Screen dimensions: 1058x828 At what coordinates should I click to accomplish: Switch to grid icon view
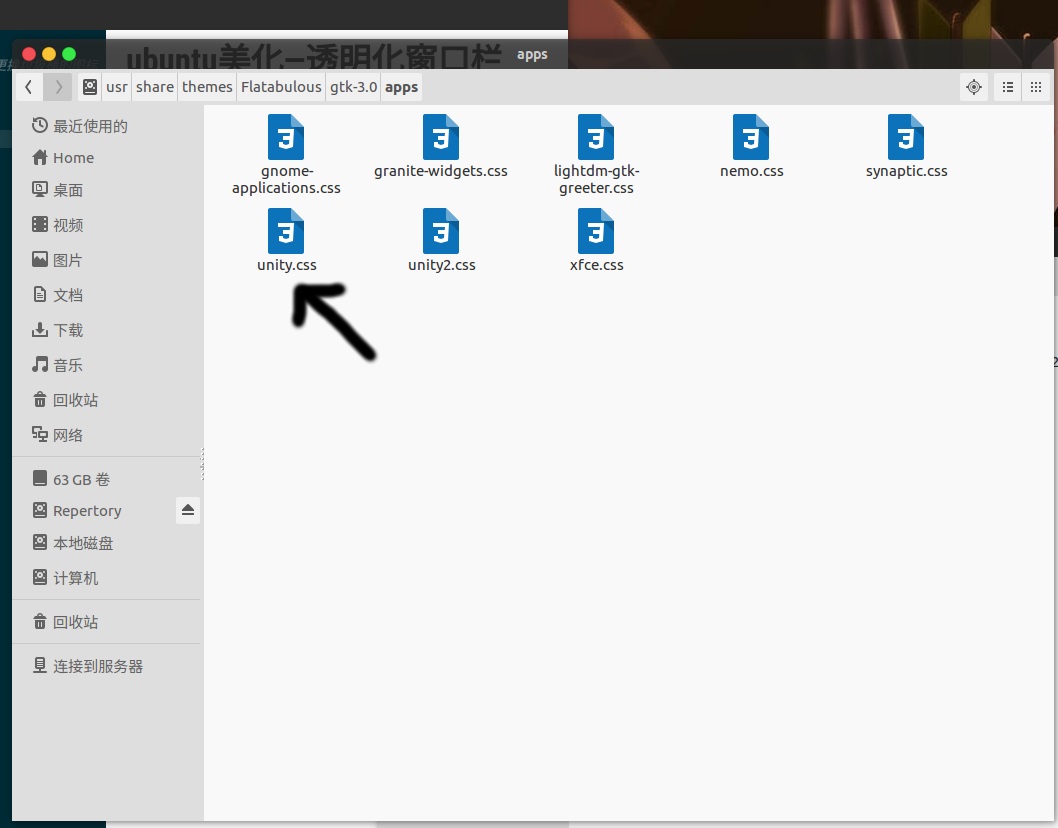click(x=1037, y=87)
